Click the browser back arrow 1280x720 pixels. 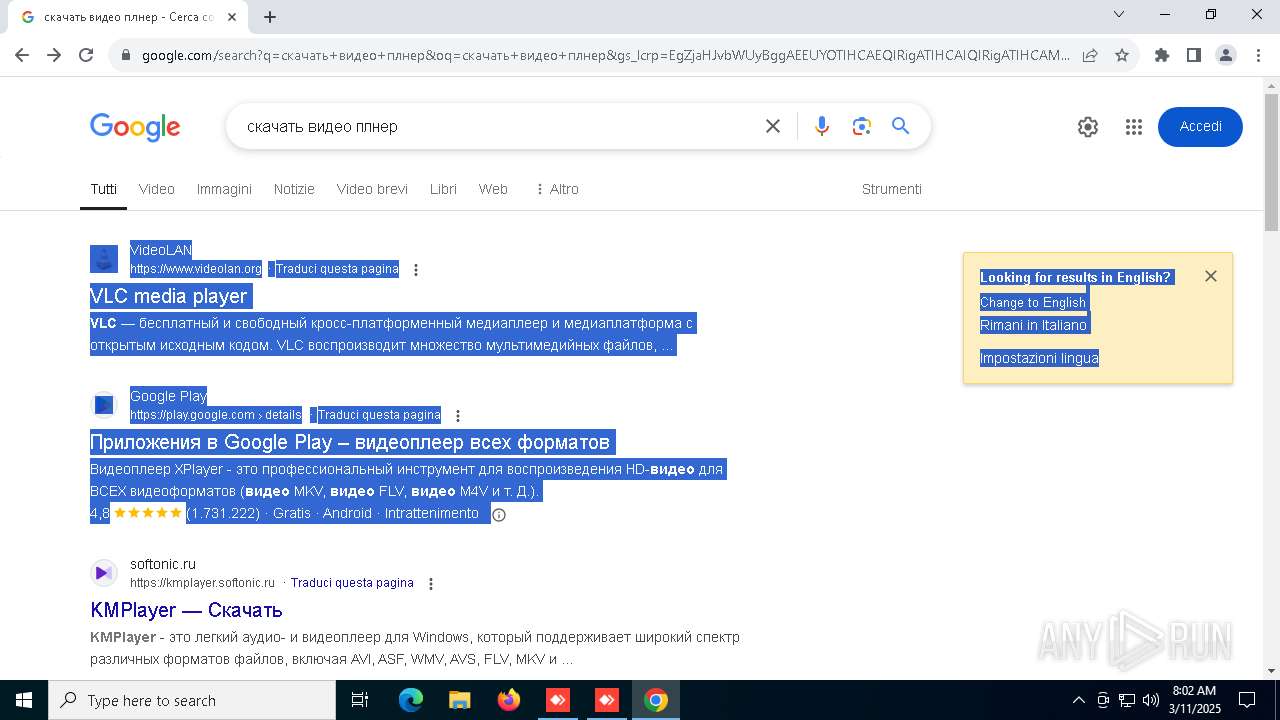coord(22,55)
